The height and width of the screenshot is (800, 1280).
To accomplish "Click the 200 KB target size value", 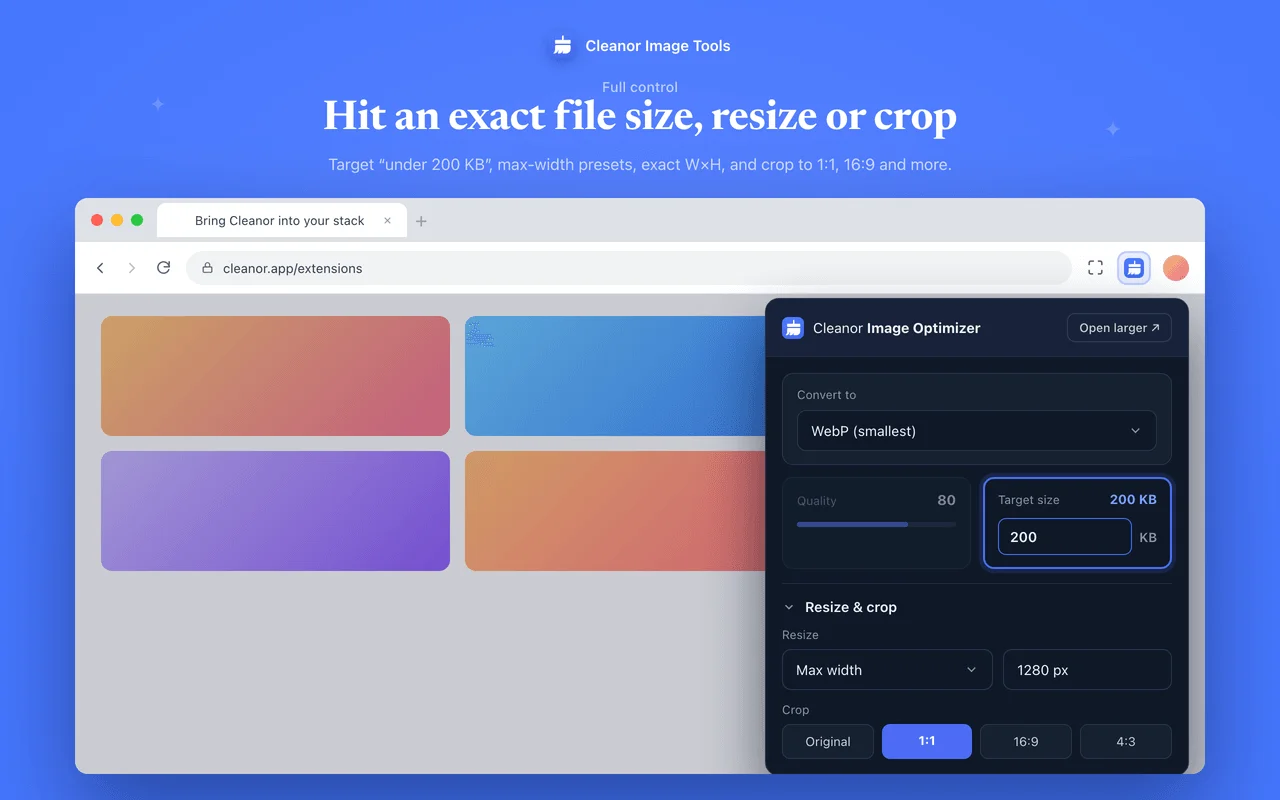I will pos(1133,499).
